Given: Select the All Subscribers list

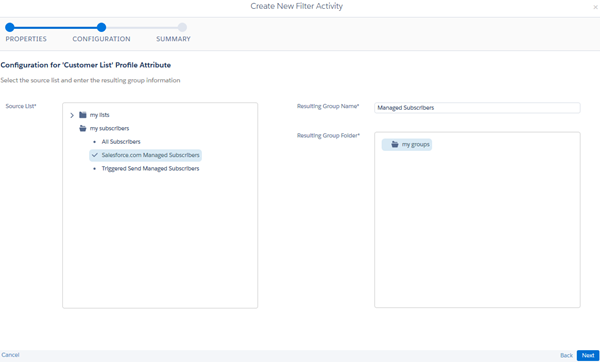Looking at the screenshot, I should [121, 142].
